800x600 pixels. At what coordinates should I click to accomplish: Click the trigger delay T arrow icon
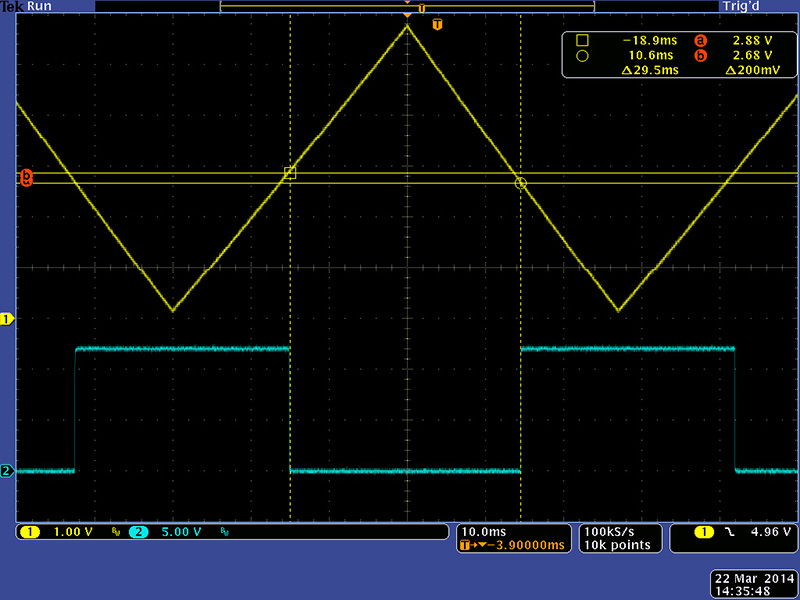472,545
